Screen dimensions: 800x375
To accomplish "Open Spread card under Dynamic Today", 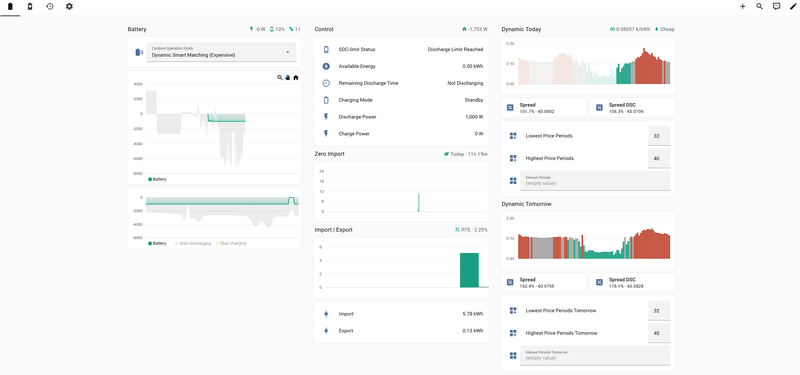I will [544, 108].
